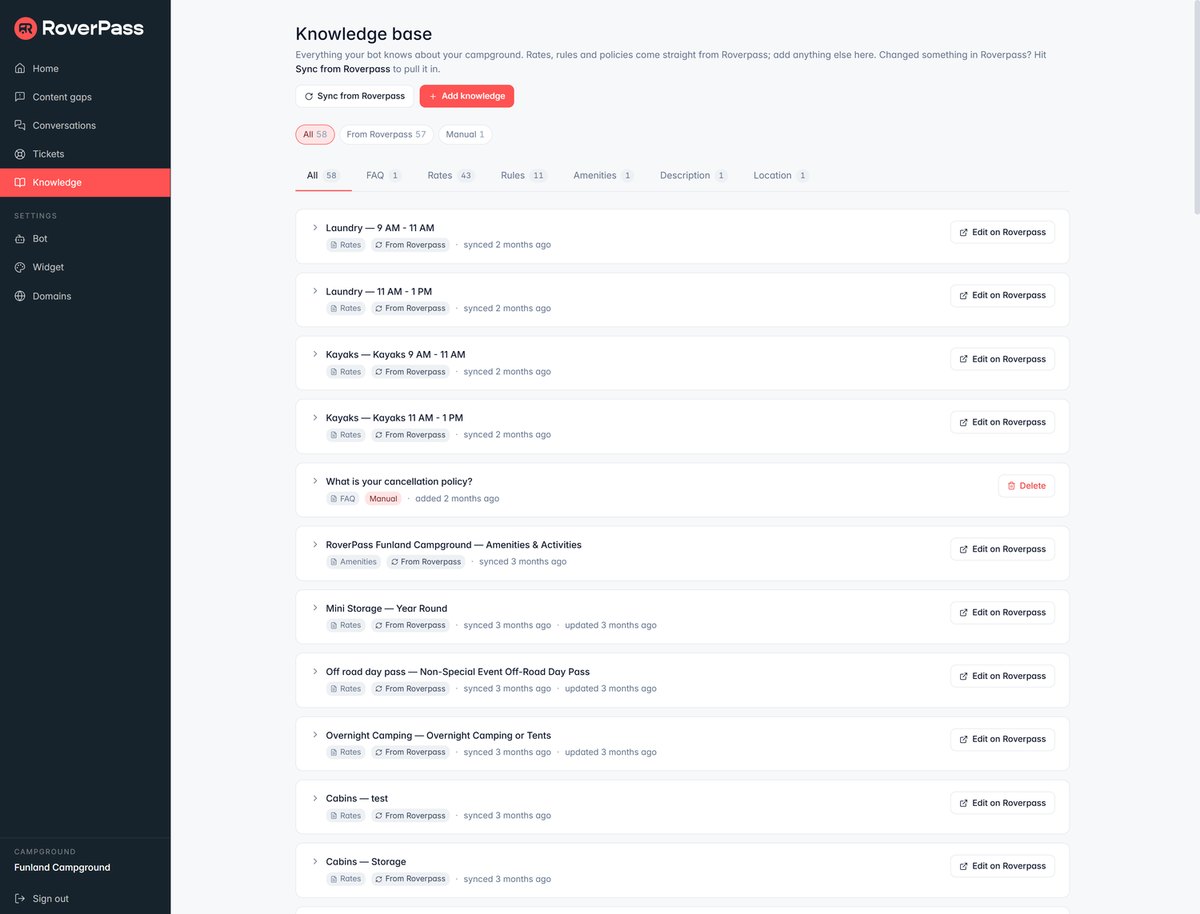1200x914 pixels.
Task: Open Content gaps in sidebar
Action: [85, 97]
